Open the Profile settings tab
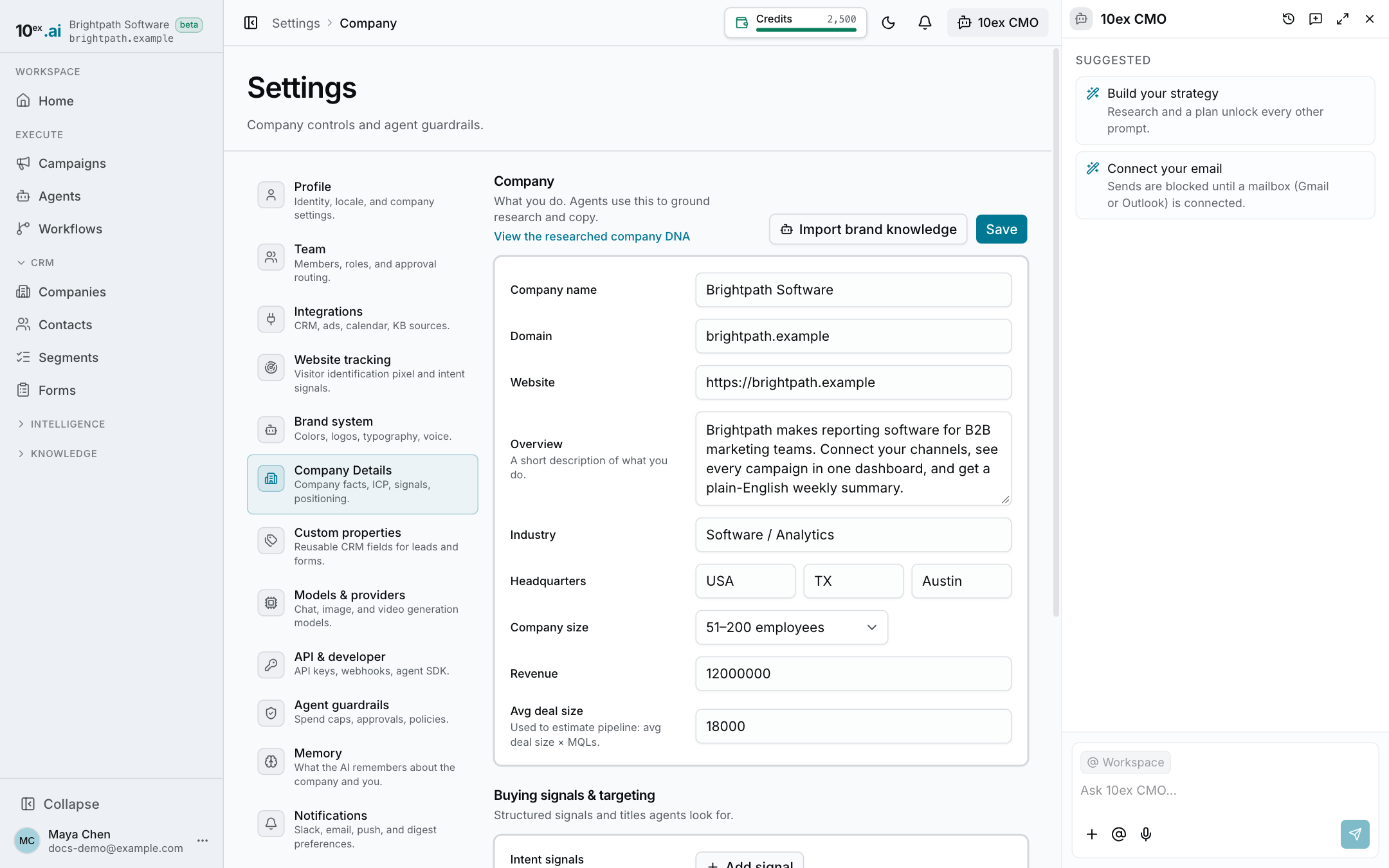Viewport: 1389px width, 868px height. tap(363, 201)
